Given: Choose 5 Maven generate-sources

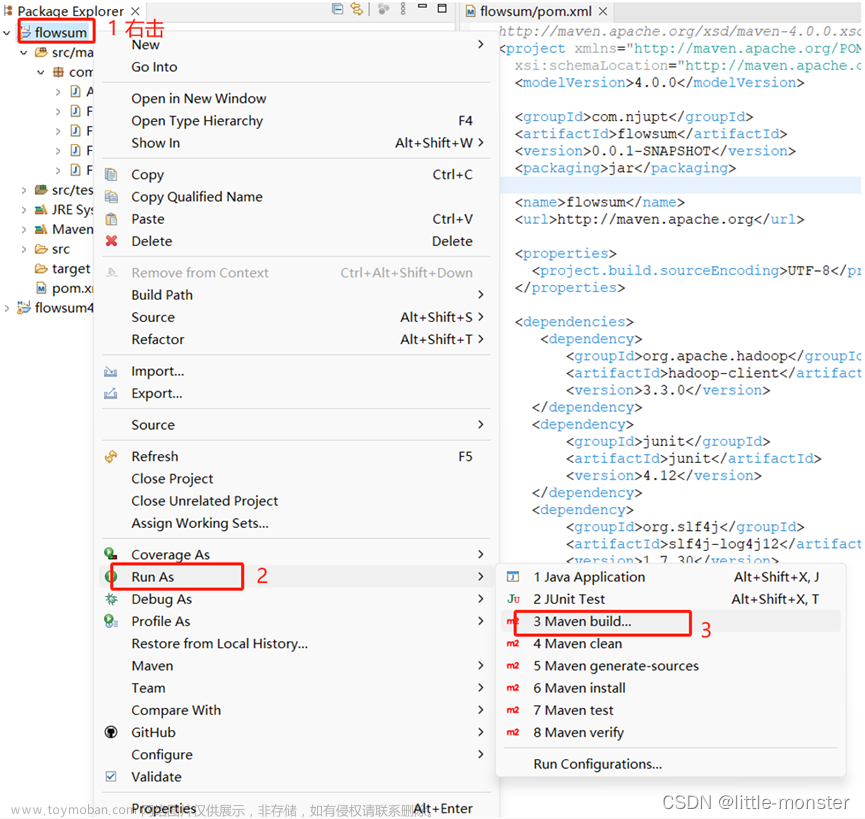Looking at the screenshot, I should 671,666.
